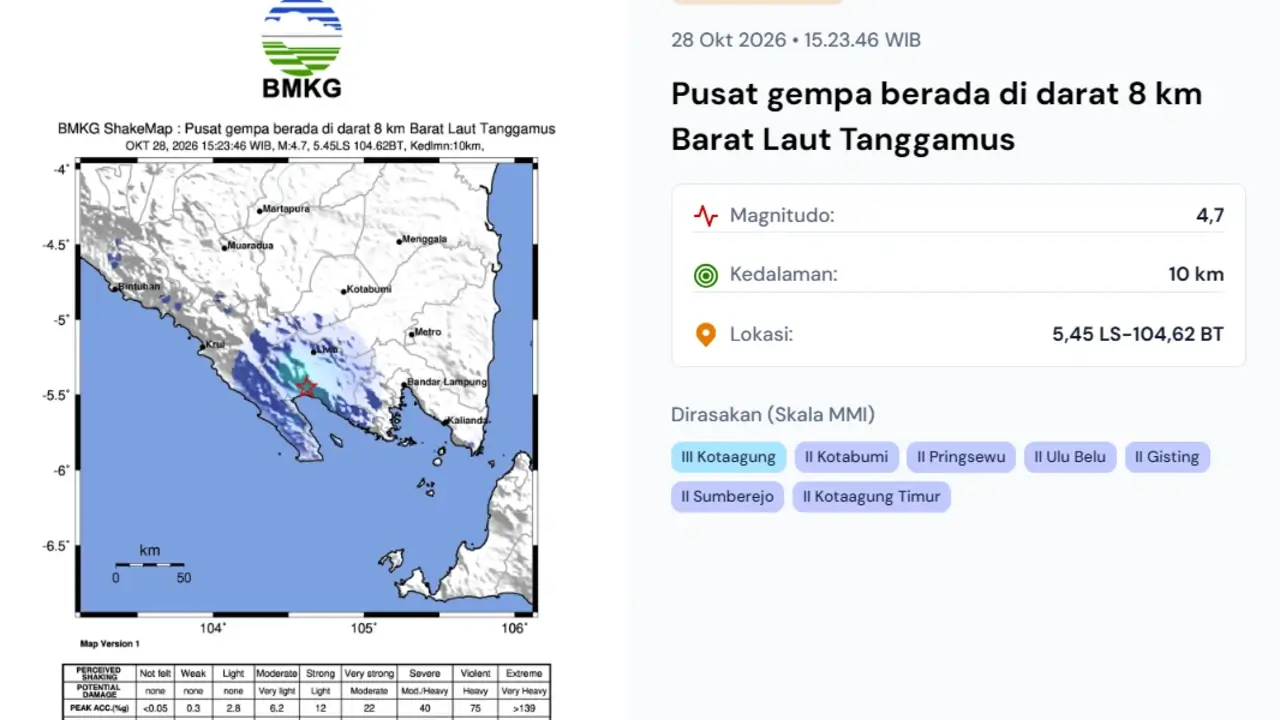1280x720 pixels.
Task: Click the red magnitude pulse icon
Action: pos(706,216)
